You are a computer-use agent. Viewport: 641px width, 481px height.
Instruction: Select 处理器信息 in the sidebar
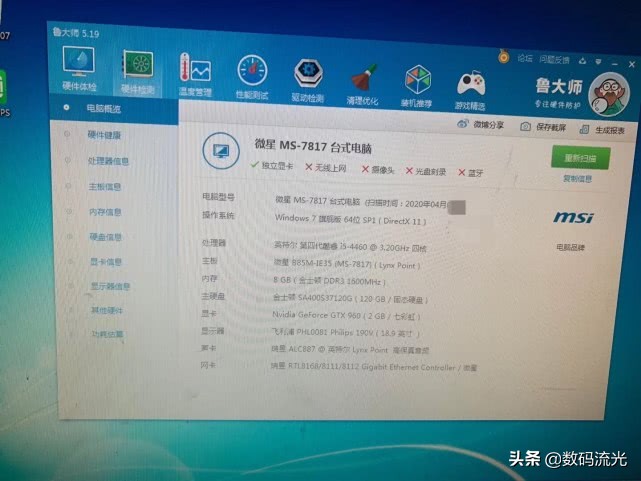pos(108,161)
